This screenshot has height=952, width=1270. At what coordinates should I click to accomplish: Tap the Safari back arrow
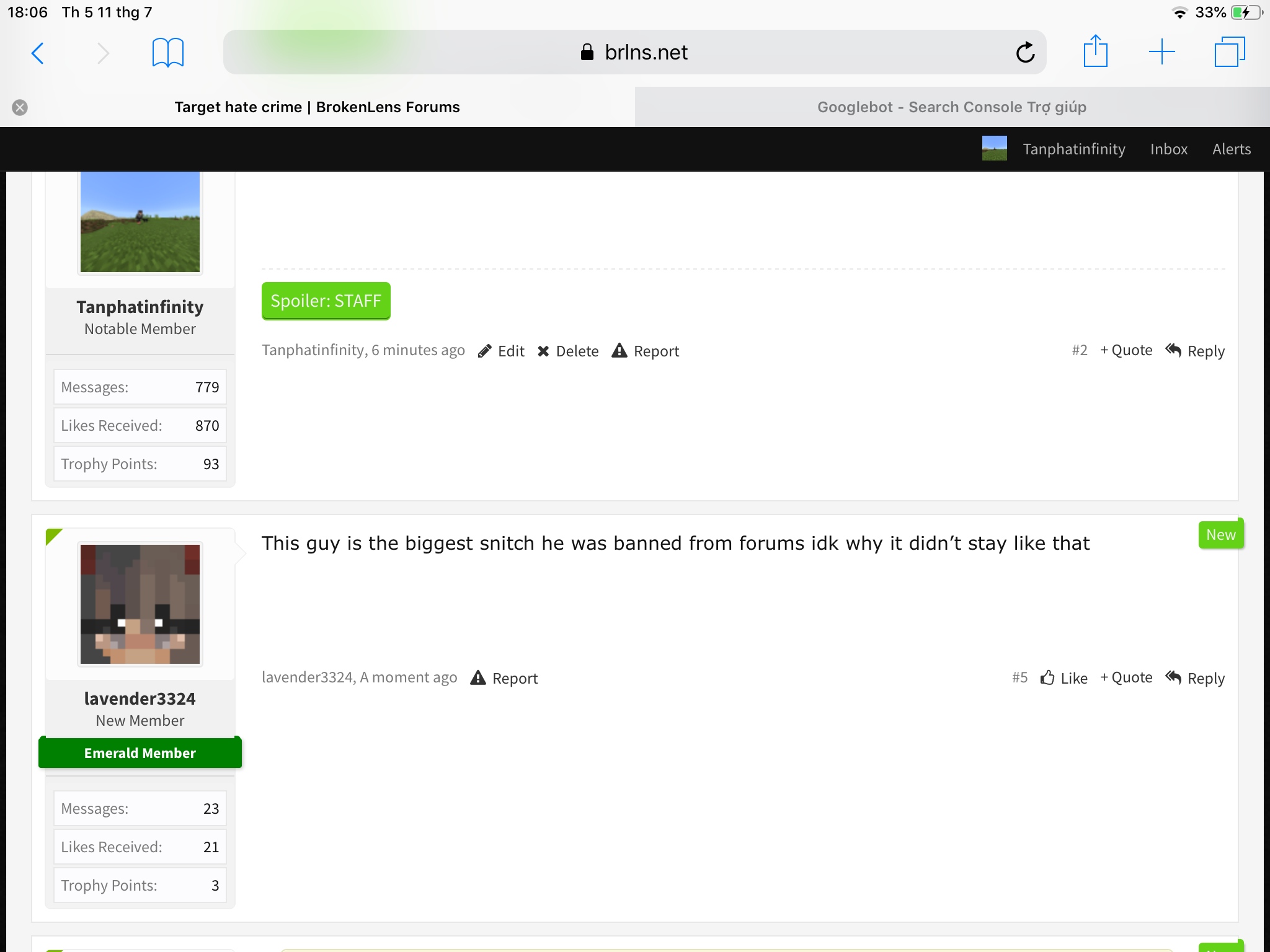(38, 53)
